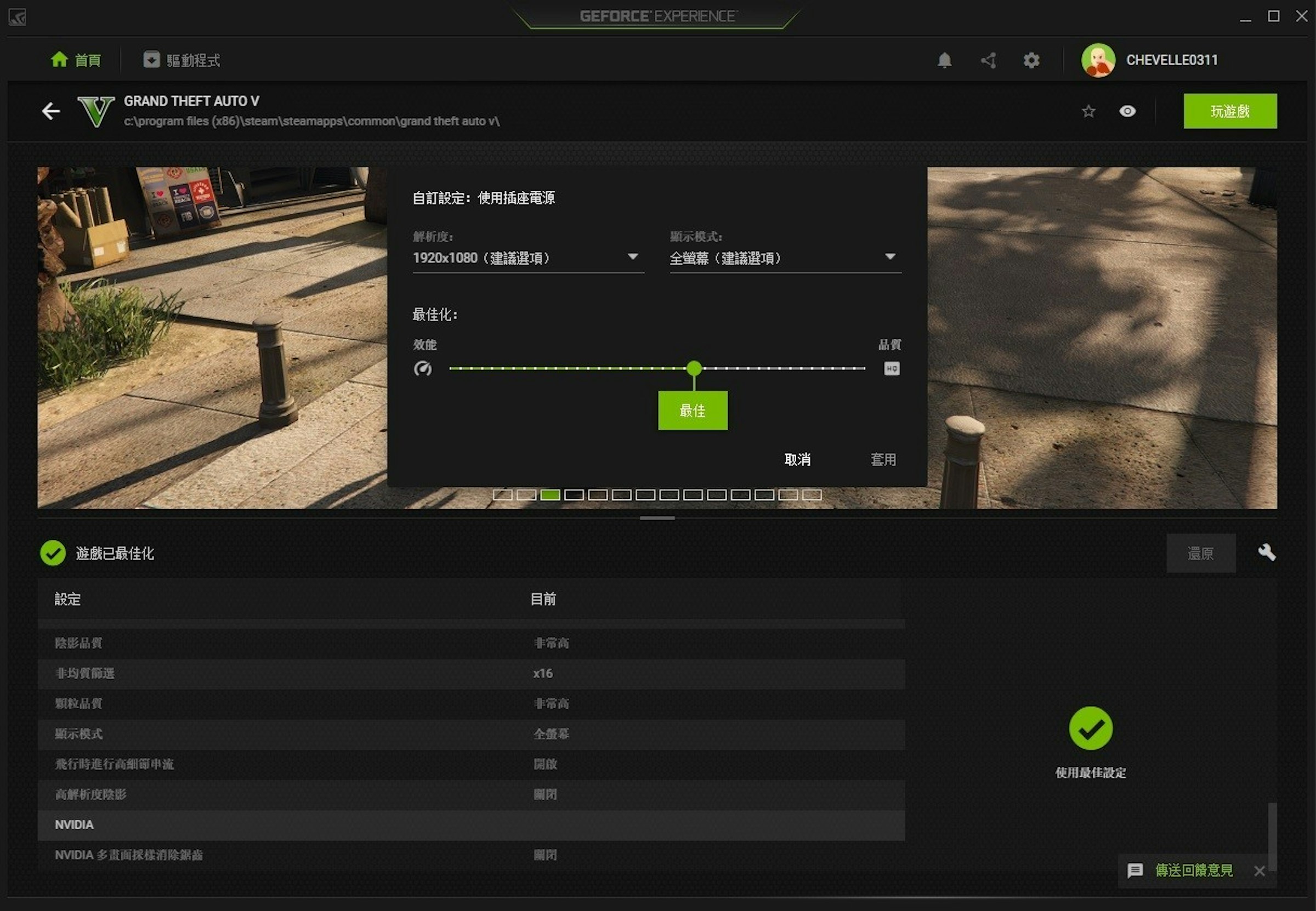Click the feedback chat bubble icon
This screenshot has height=911, width=1316.
click(1135, 870)
